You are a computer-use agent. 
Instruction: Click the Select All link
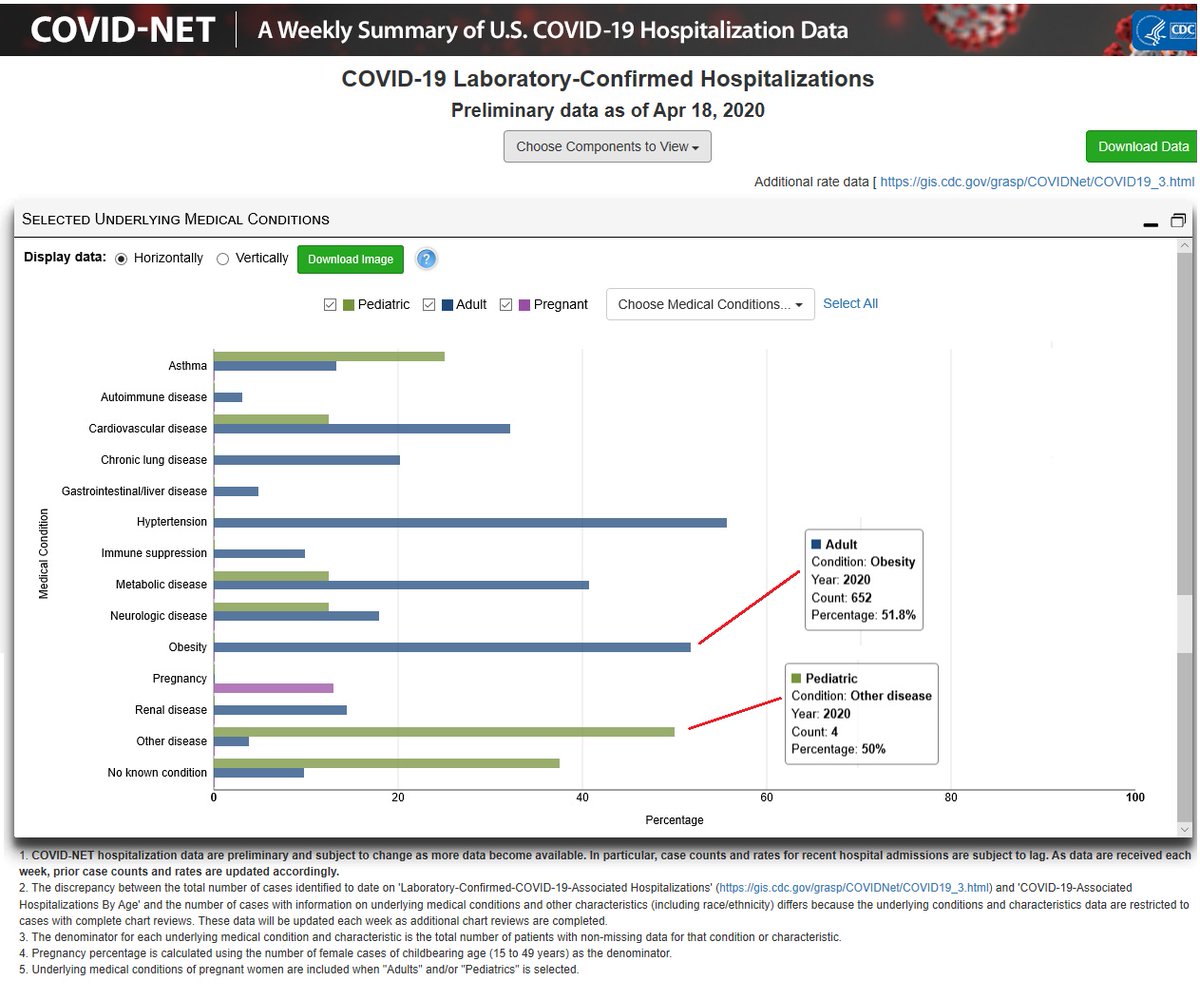[850, 304]
